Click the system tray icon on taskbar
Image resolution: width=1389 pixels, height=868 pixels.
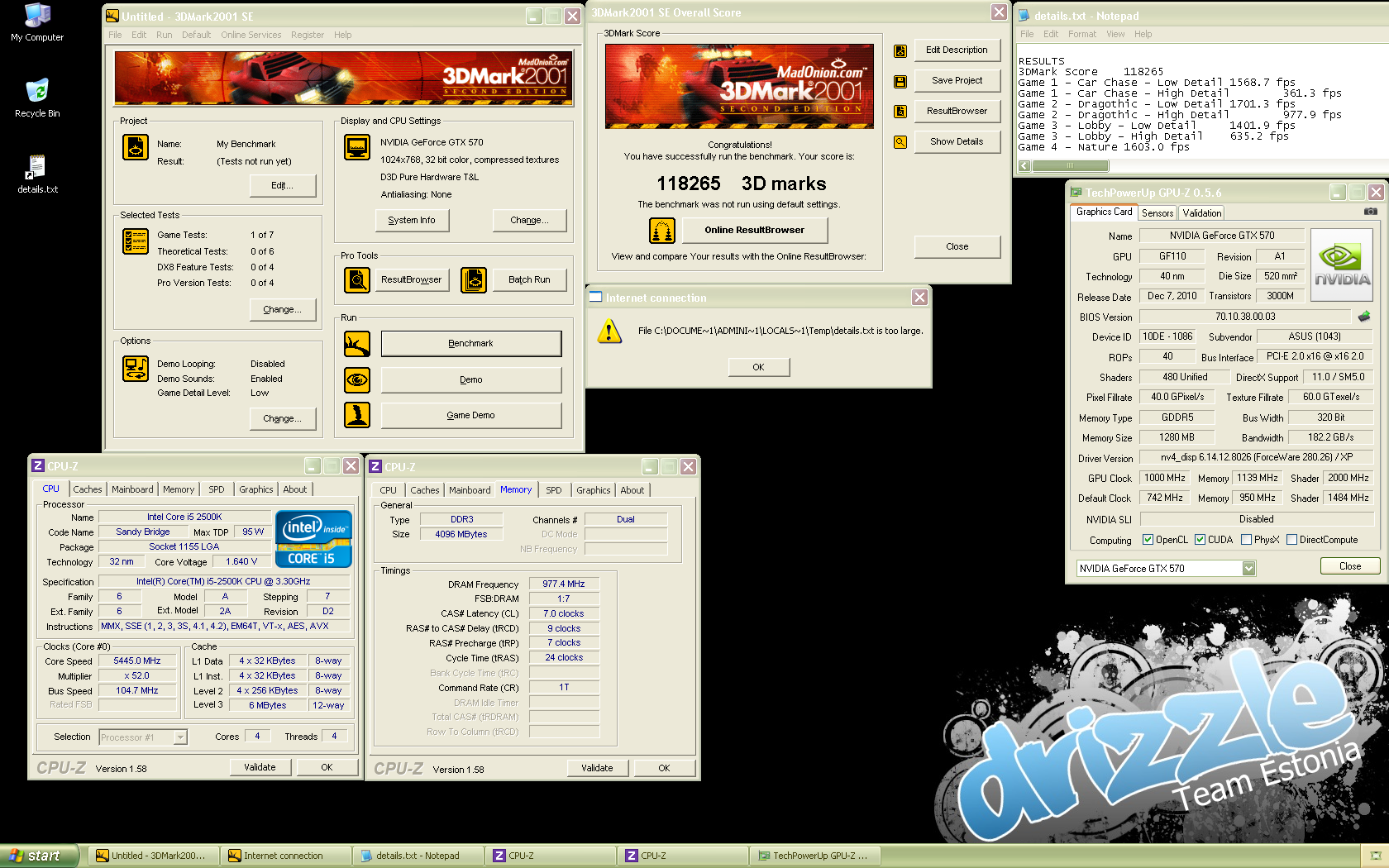(1375, 856)
